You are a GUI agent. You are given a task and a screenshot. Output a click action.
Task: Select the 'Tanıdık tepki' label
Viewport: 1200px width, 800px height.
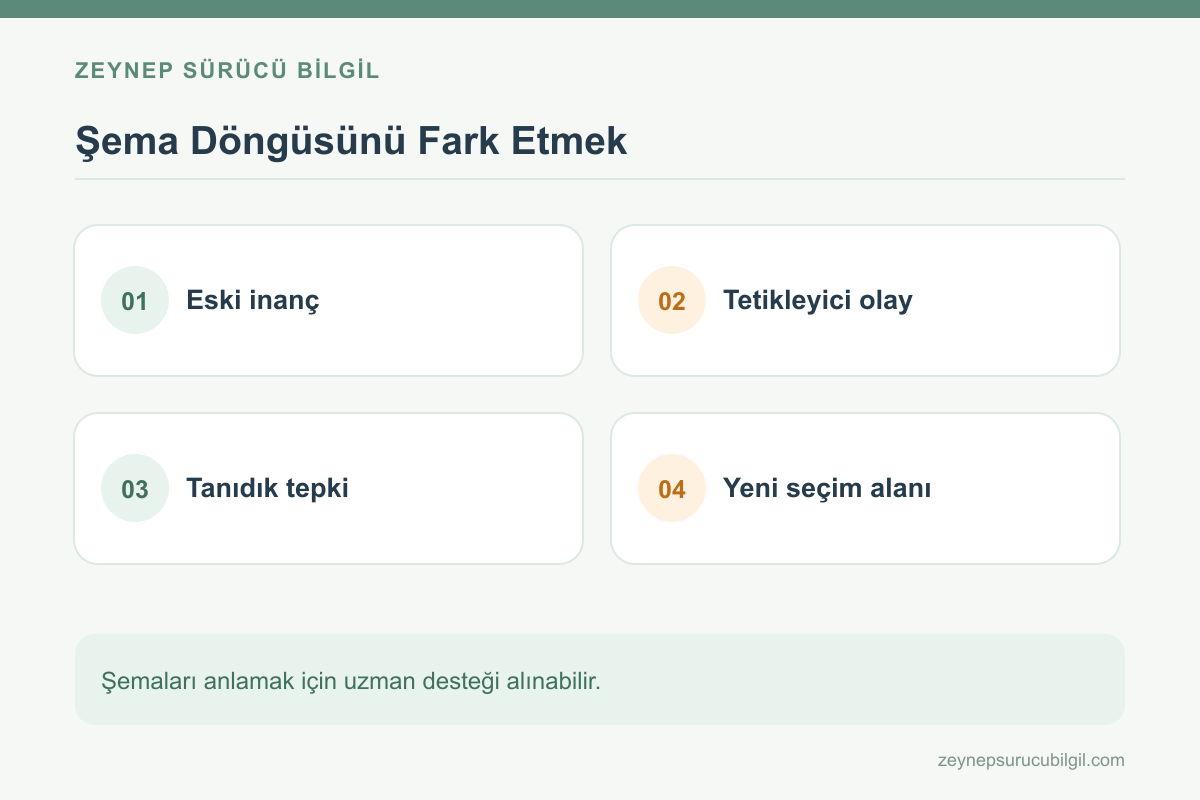[267, 488]
